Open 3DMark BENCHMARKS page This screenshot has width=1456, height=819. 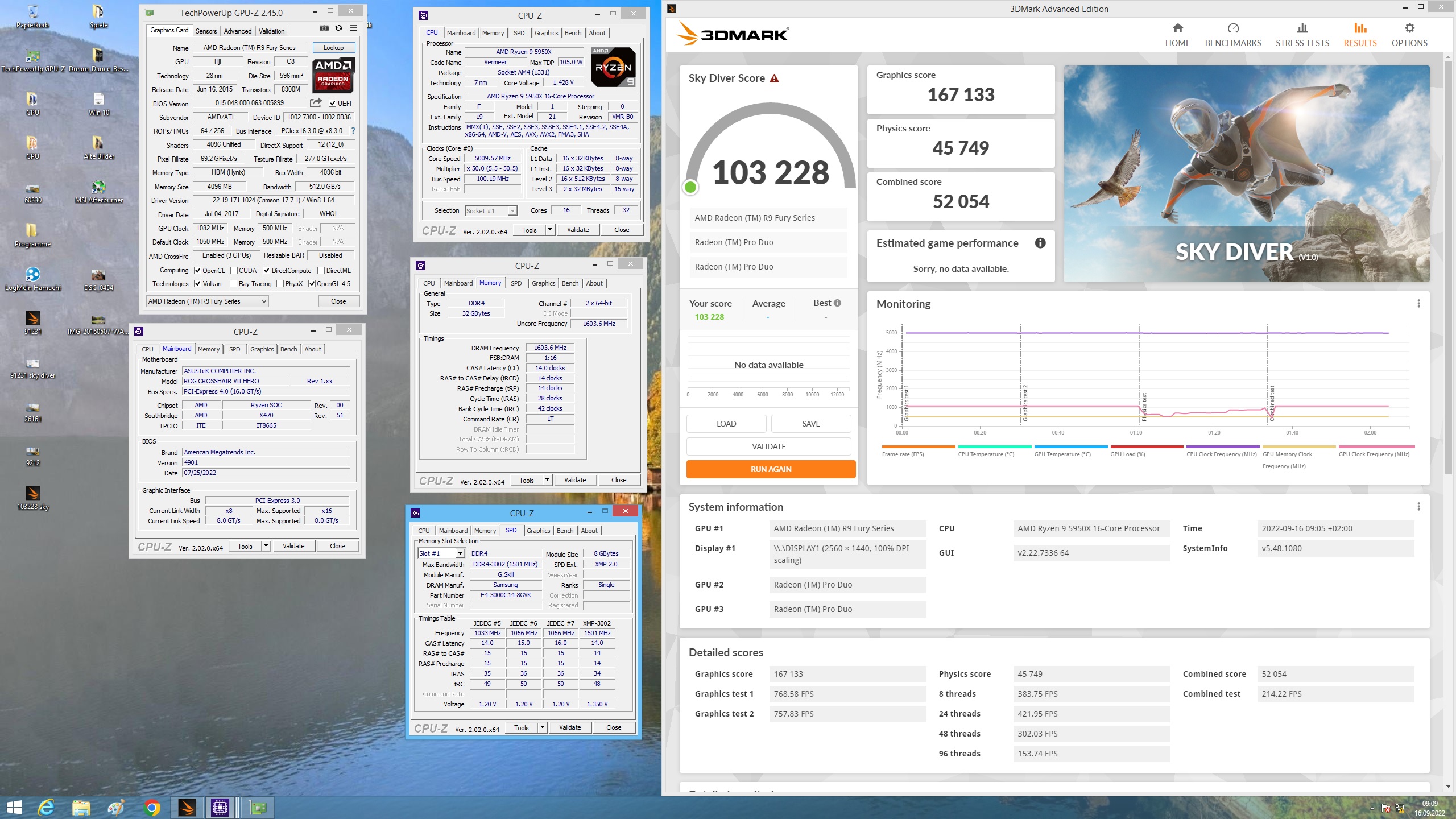coord(1232,35)
